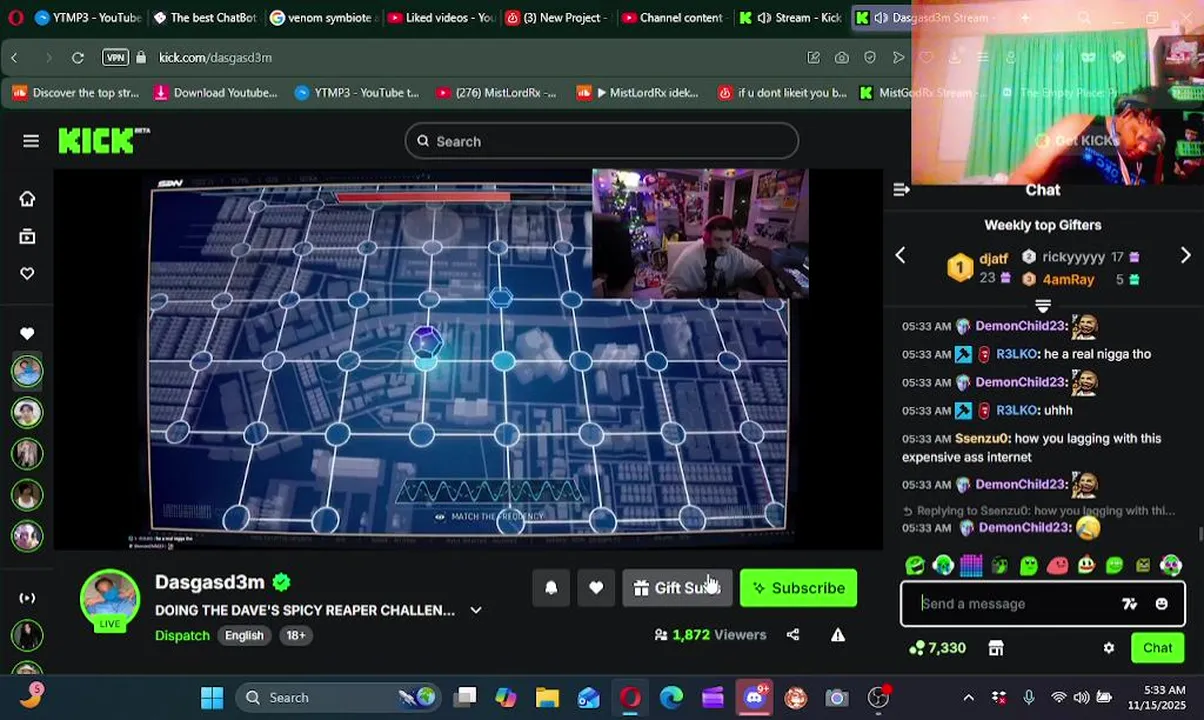The image size is (1204, 720).
Task: Click rickyyyyy in top gifters
Action: (1073, 257)
